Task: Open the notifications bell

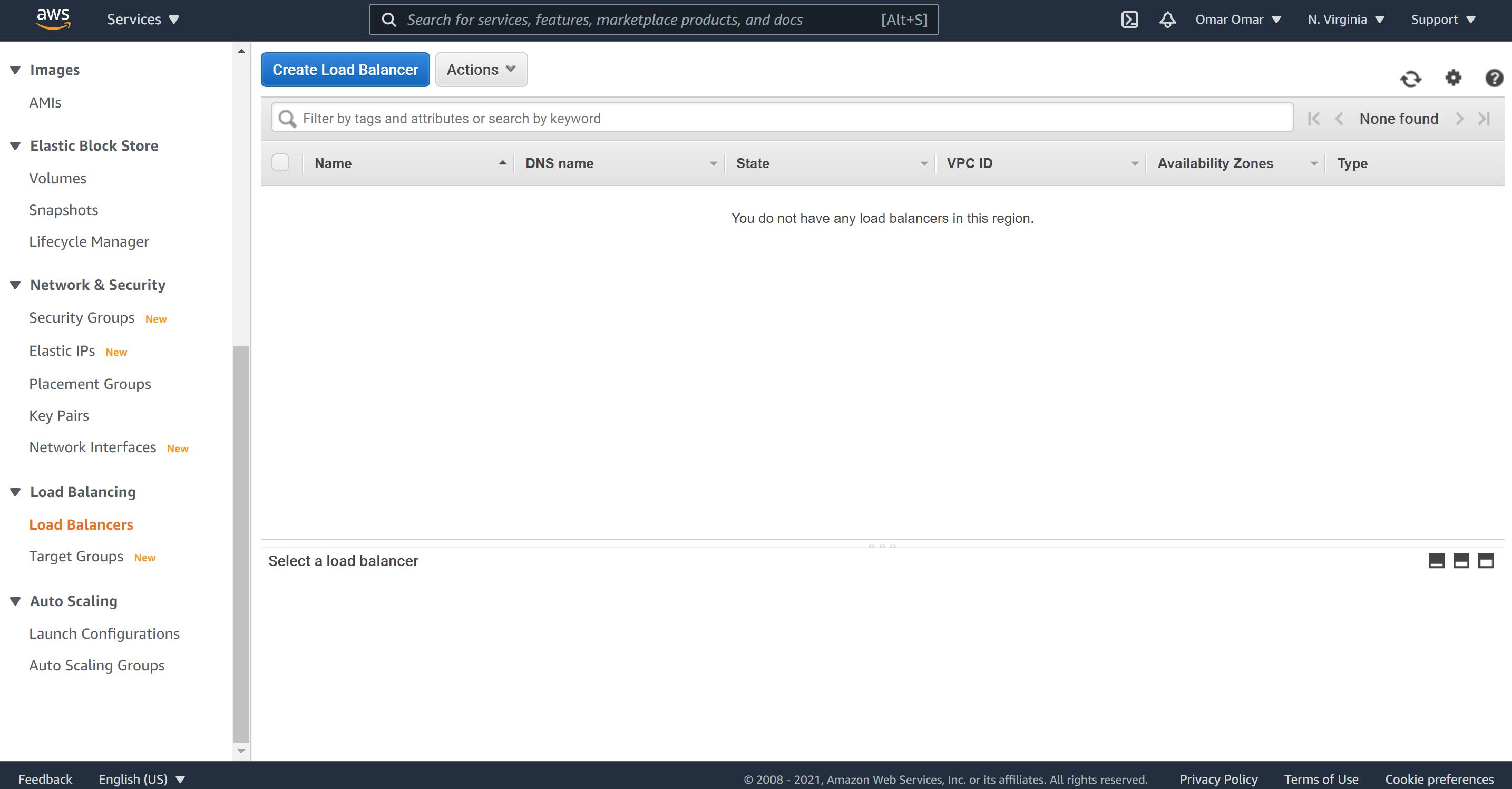Action: 1167,20
